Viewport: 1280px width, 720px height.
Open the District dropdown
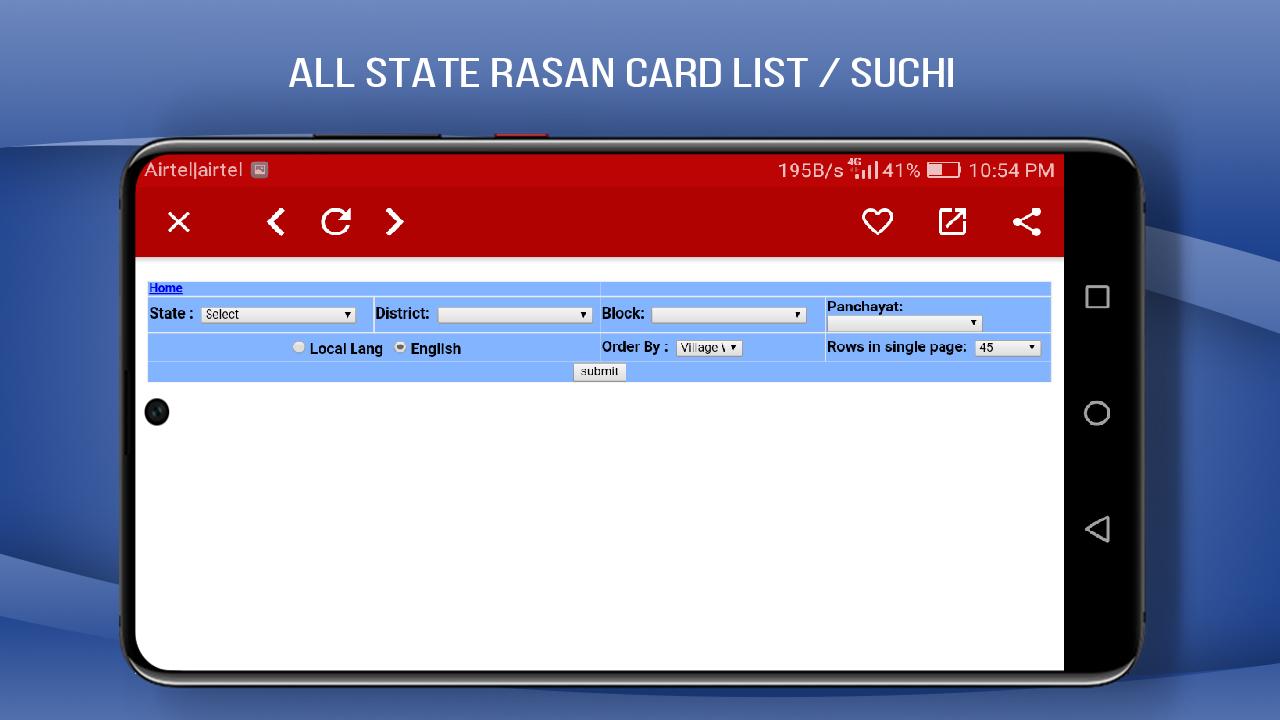pyautogui.click(x=515, y=314)
